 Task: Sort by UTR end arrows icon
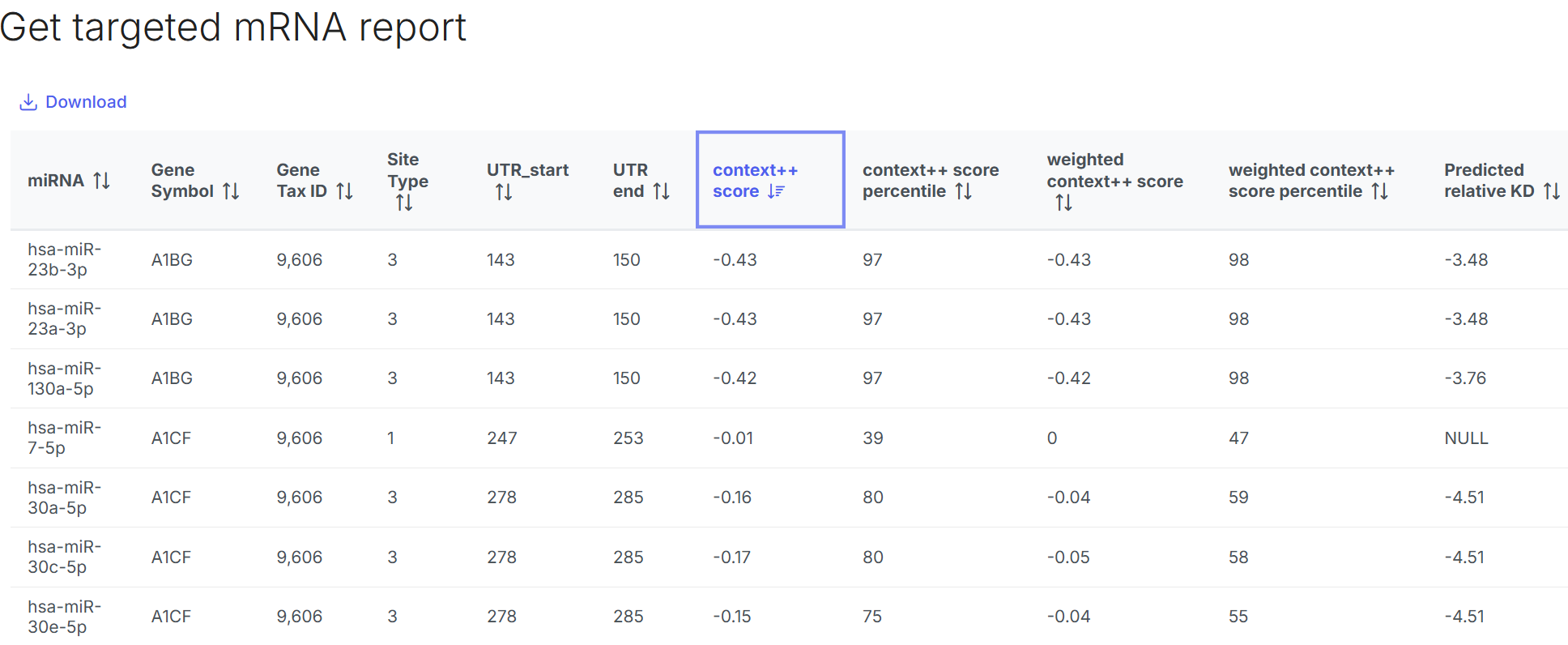click(x=661, y=191)
